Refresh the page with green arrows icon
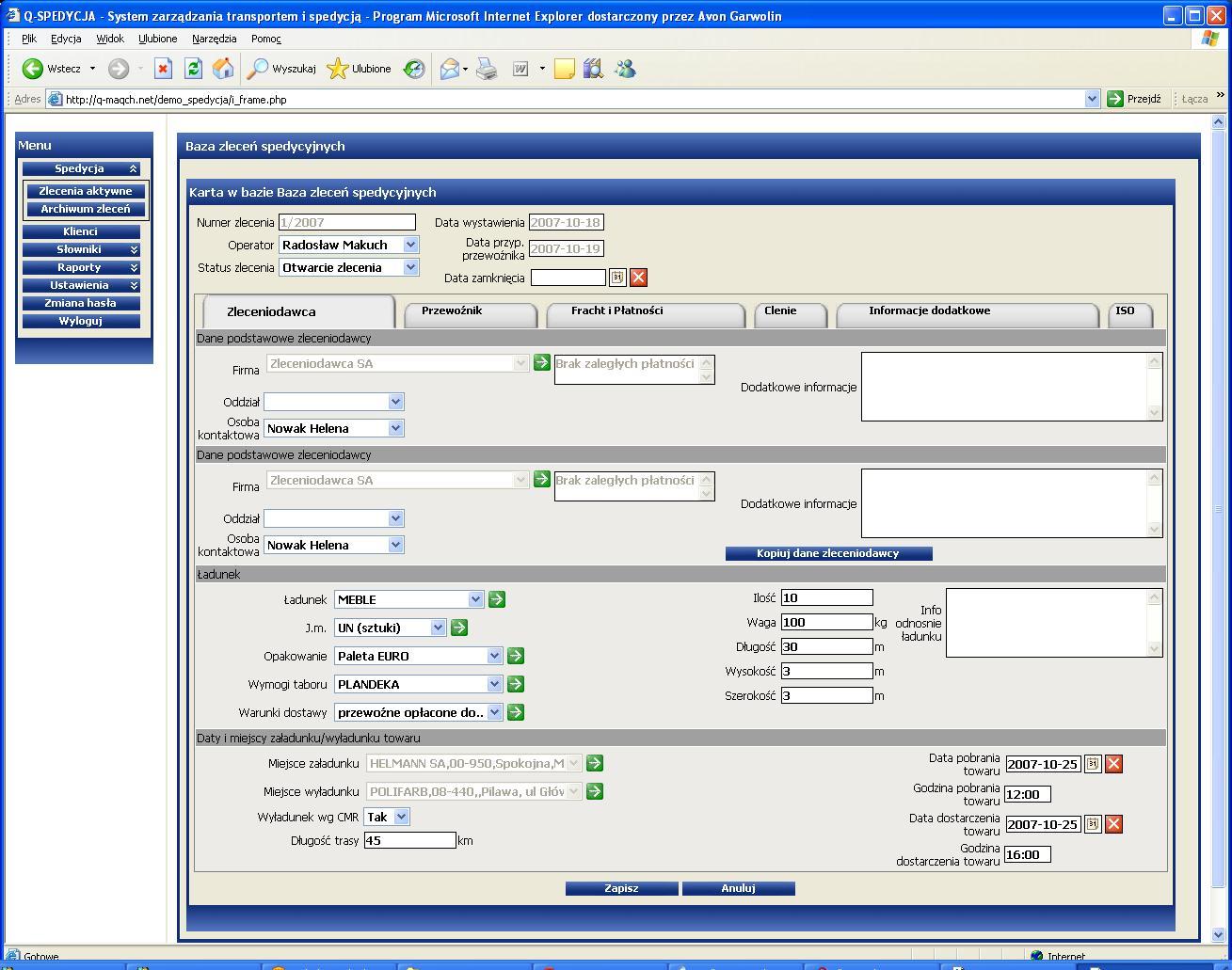This screenshot has height=970, width=1232. (193, 69)
